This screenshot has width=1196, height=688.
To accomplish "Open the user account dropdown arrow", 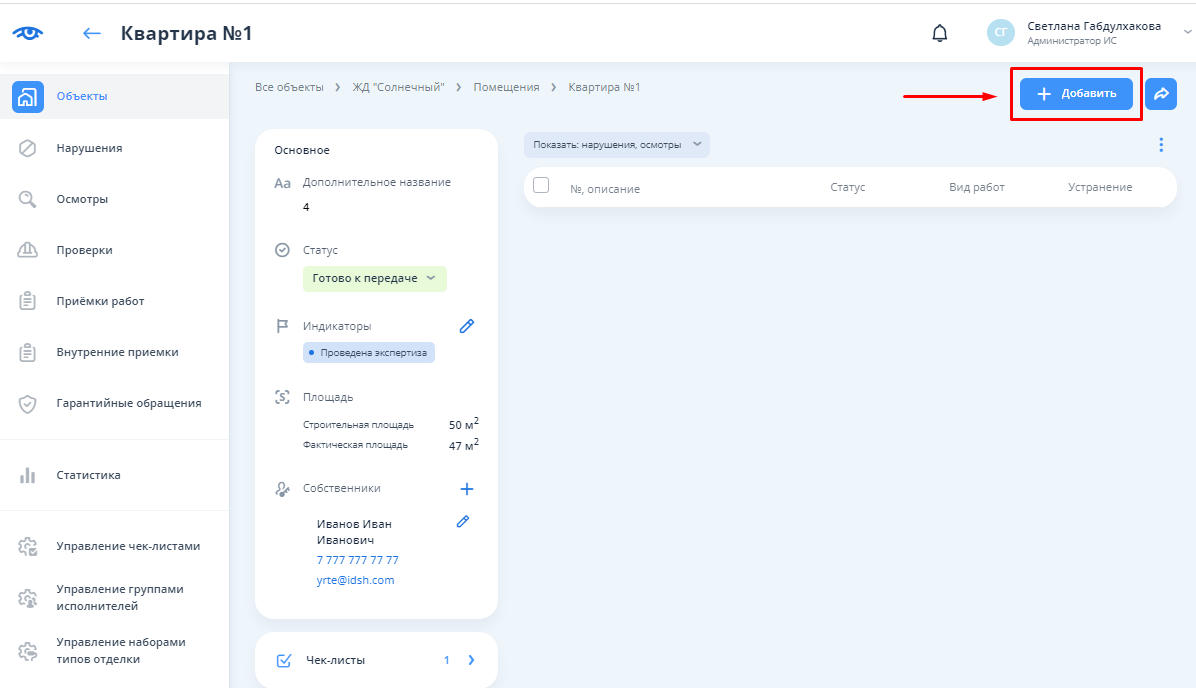I will tap(1187, 32).
